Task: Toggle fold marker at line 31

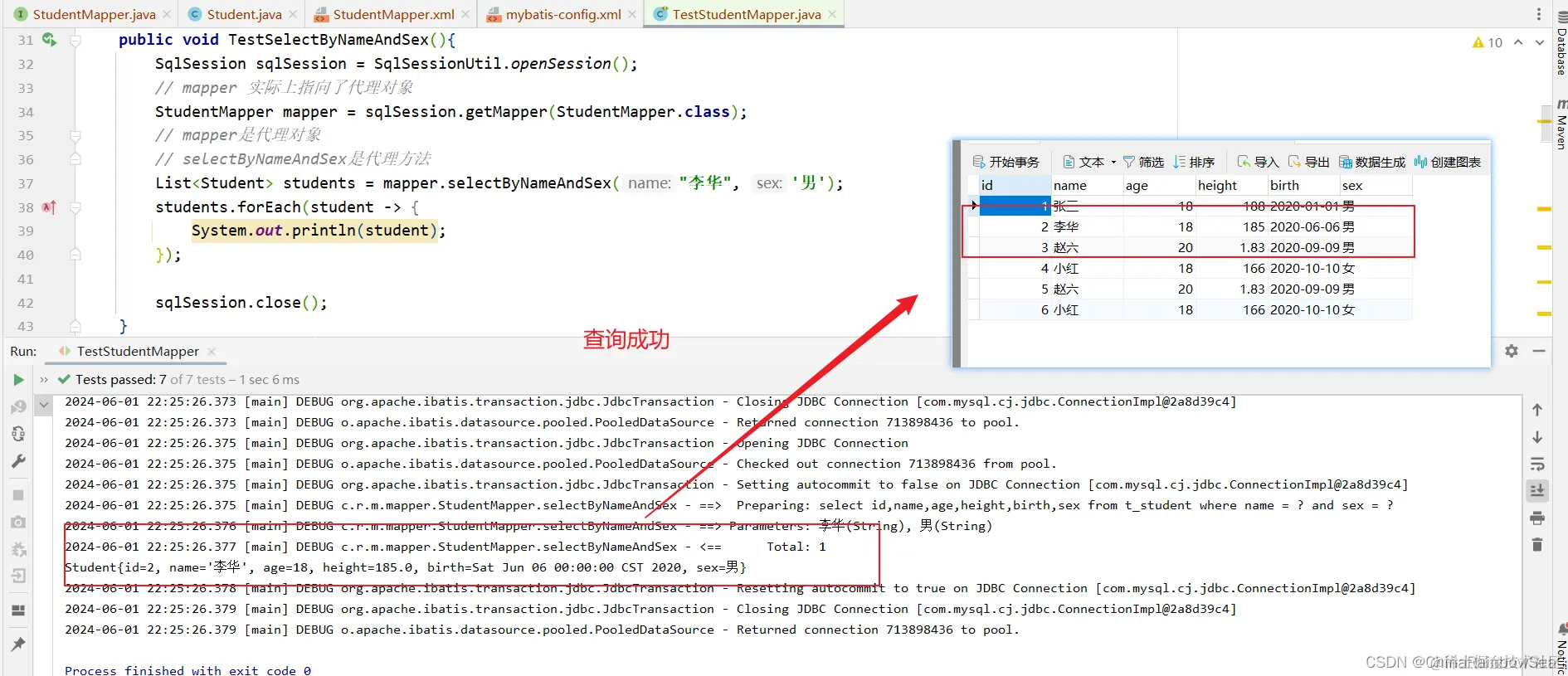Action: click(x=75, y=40)
